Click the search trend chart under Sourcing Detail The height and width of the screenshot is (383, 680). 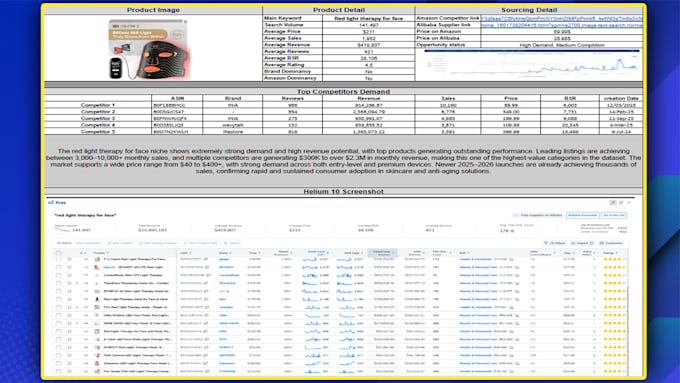531,65
